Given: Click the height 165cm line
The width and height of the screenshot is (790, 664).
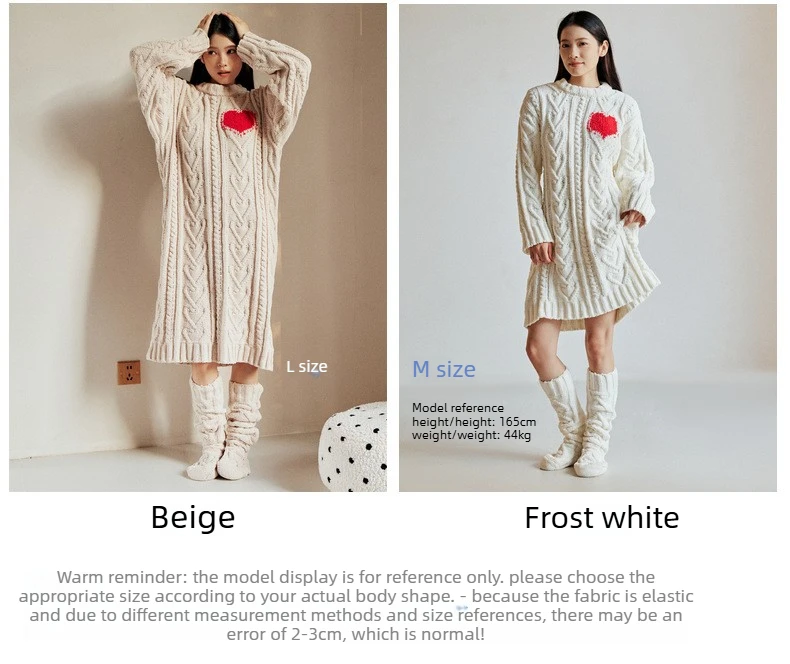Looking at the screenshot, I should pos(474,422).
